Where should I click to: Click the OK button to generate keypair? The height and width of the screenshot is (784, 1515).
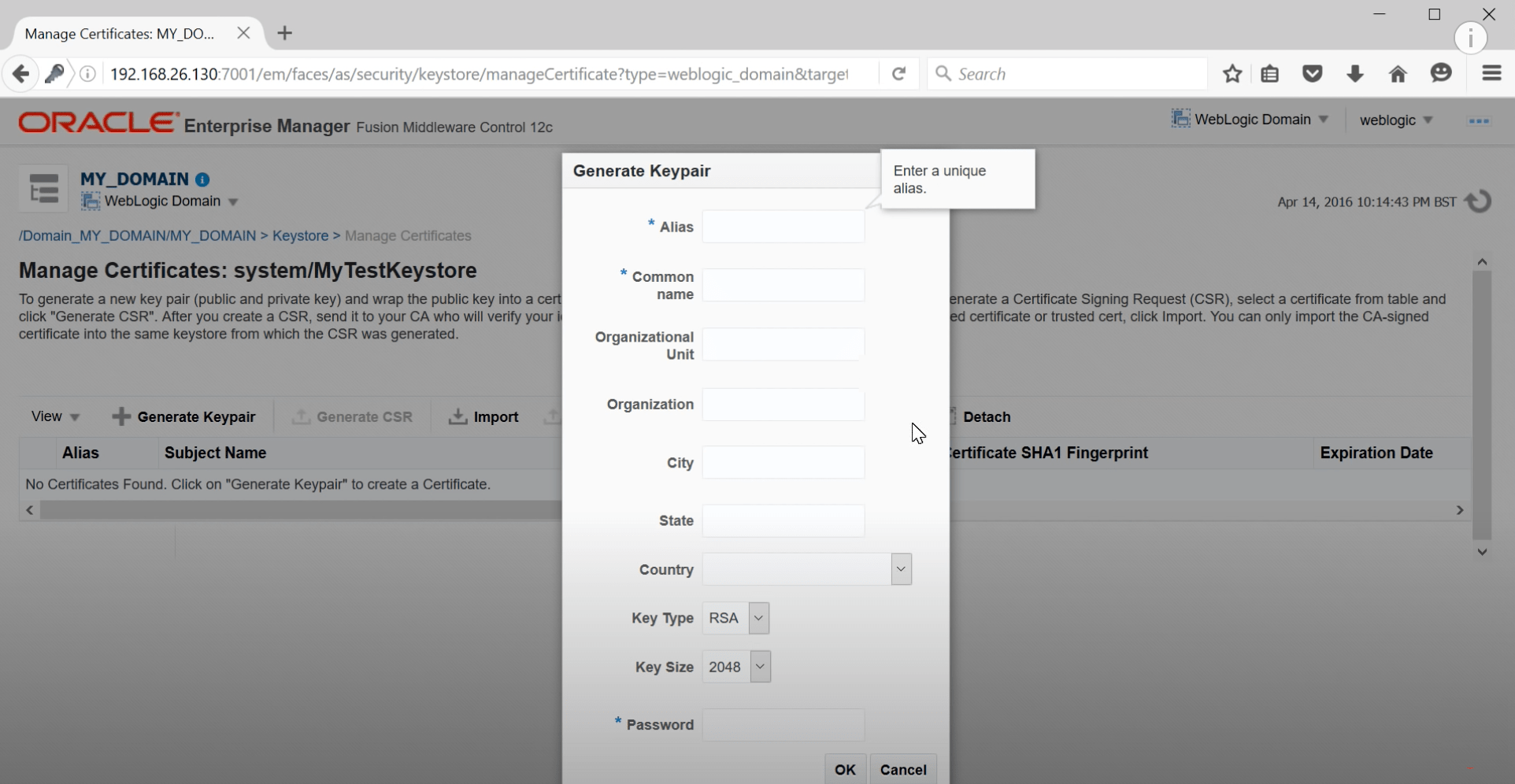pyautogui.click(x=844, y=769)
